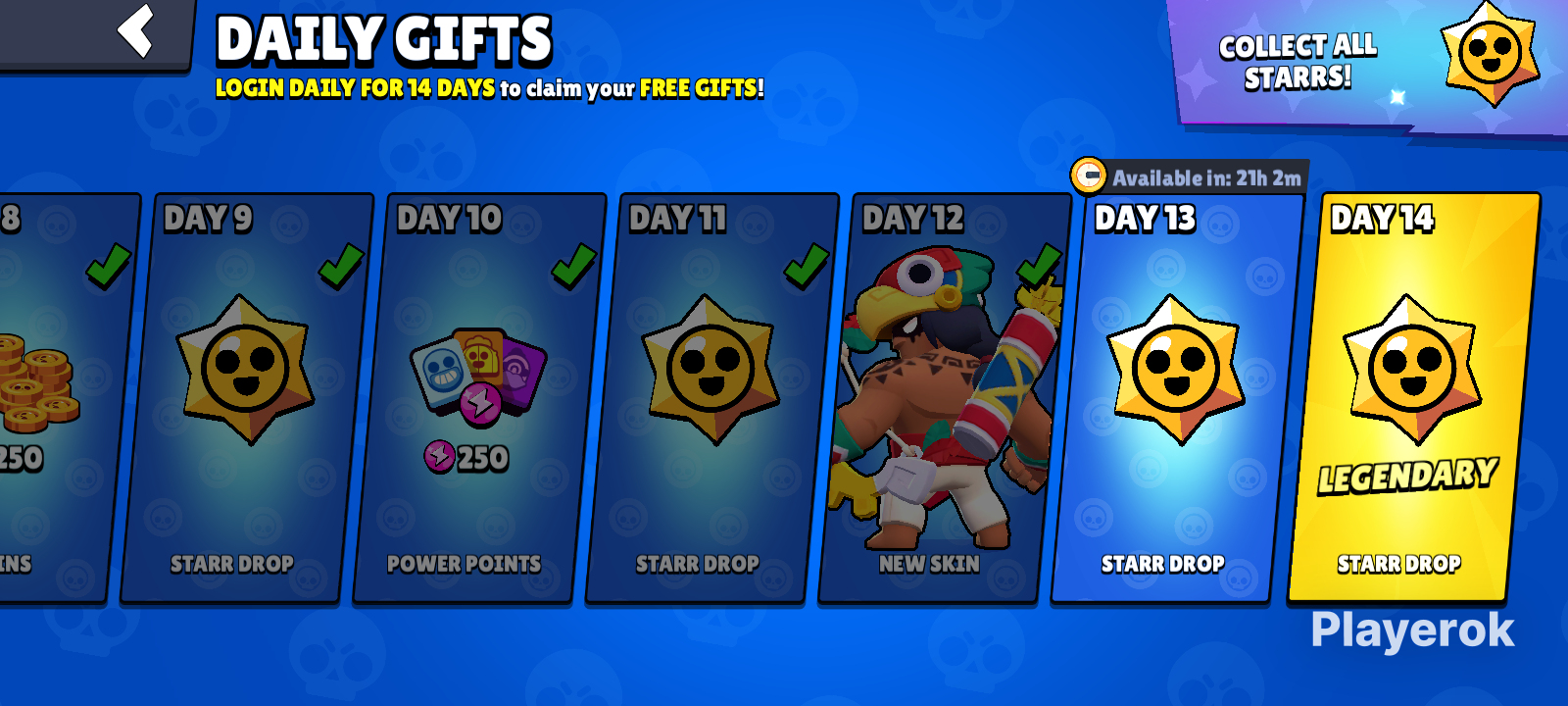Click the Day 9 green checkmark
Viewport: 1568px width, 706px height.
coord(341,266)
